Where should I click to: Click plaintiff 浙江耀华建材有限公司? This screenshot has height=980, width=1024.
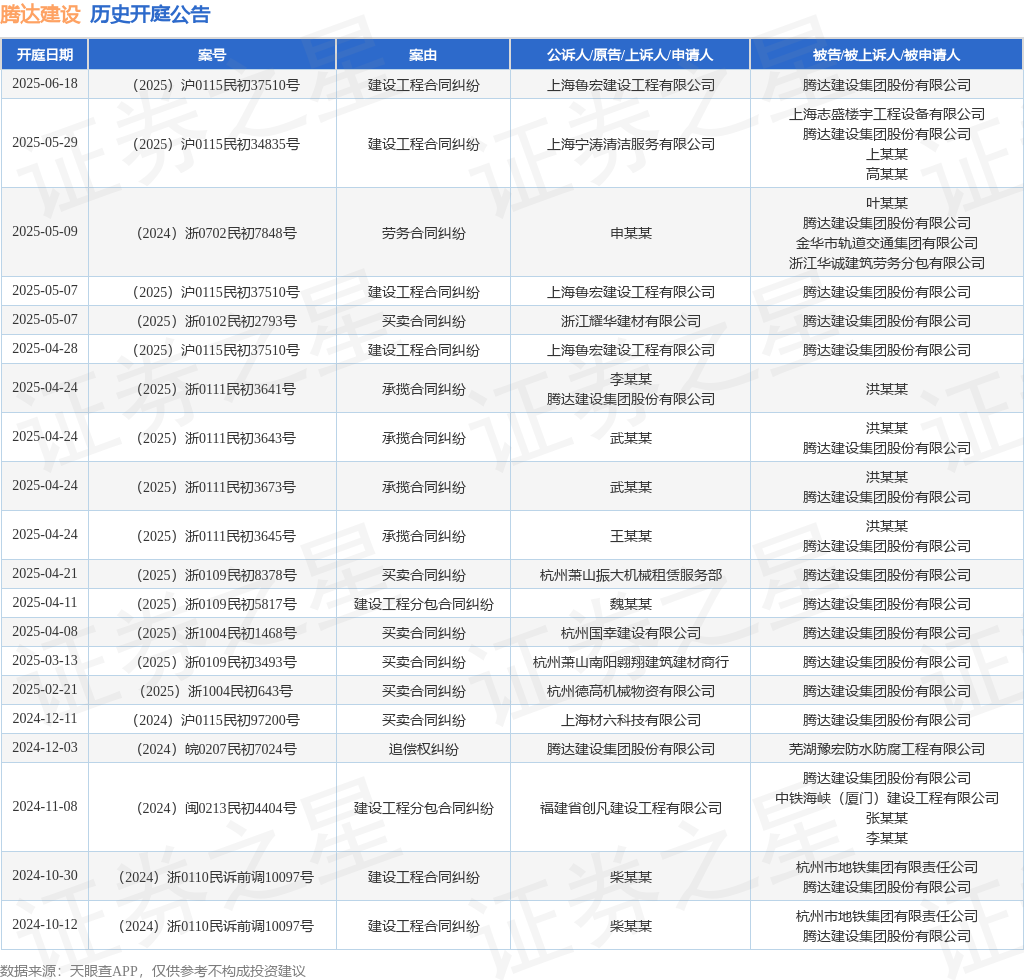click(631, 321)
